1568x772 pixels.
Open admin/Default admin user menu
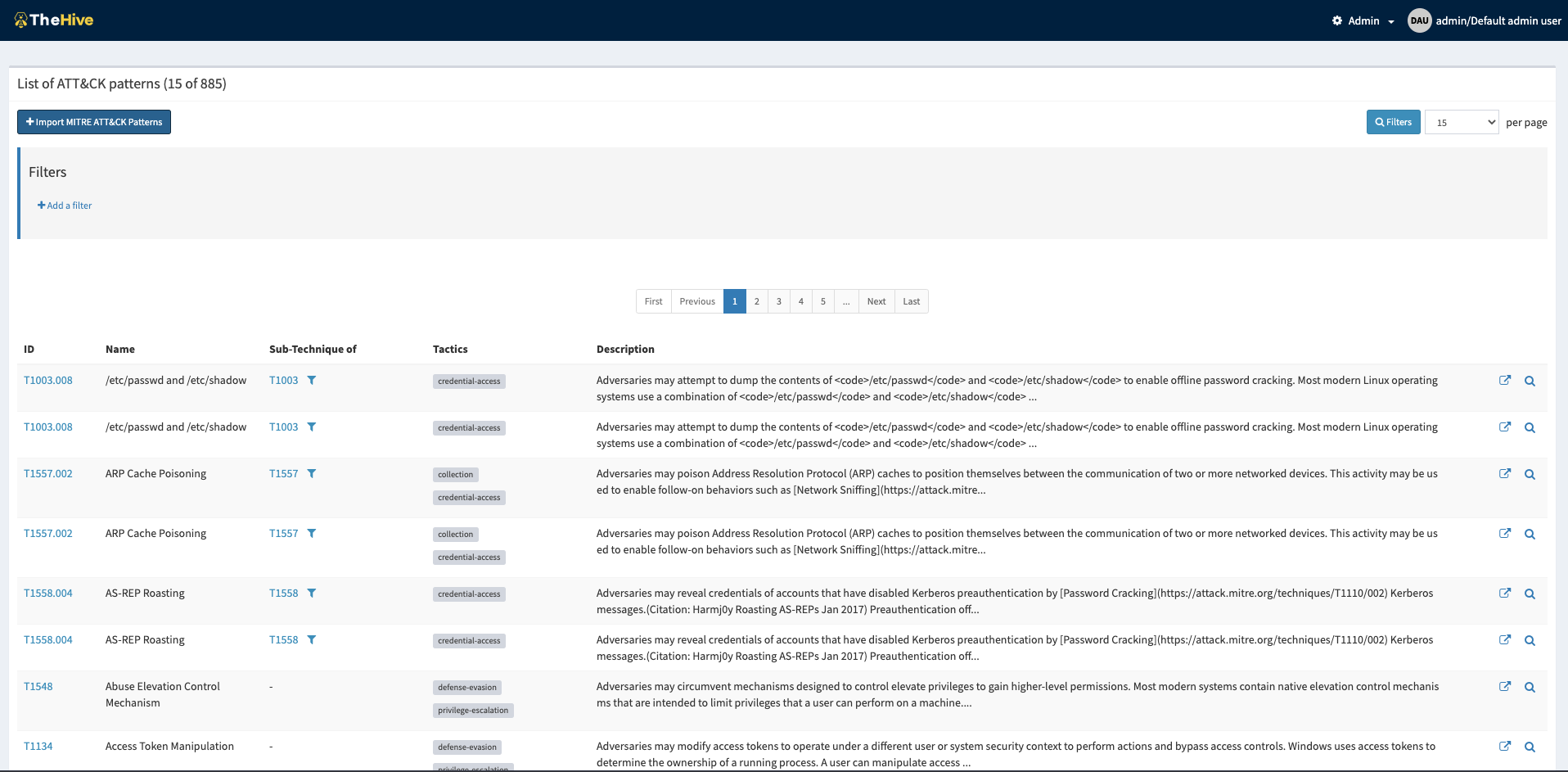[1498, 20]
